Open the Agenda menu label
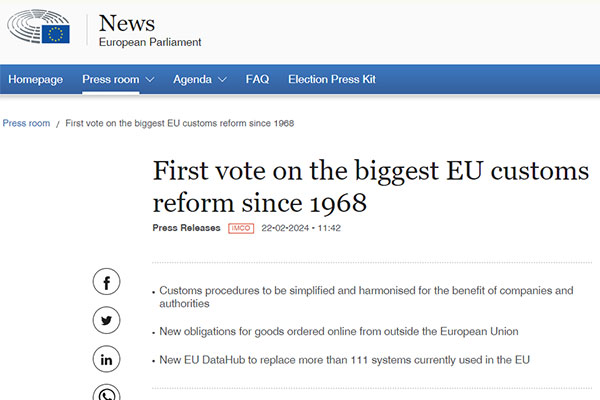 [x=192, y=80]
